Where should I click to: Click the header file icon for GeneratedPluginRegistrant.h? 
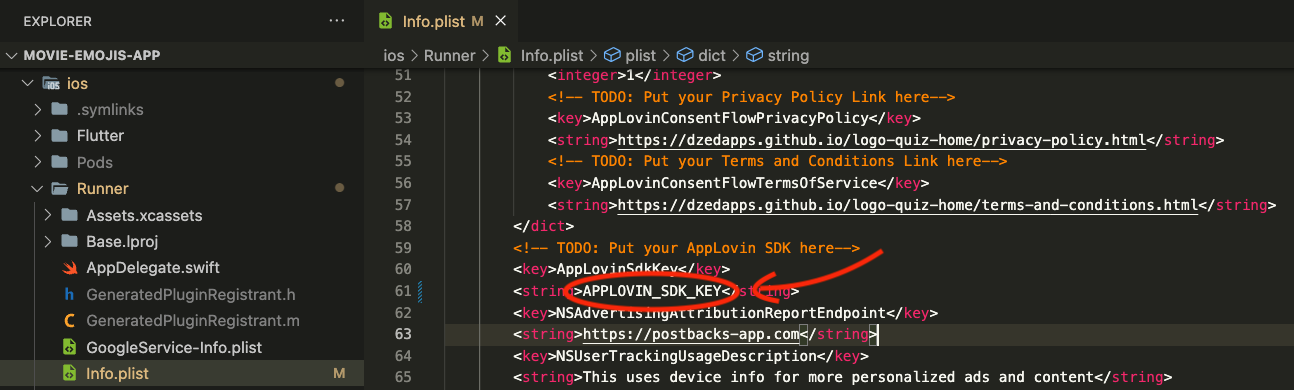pos(69,295)
